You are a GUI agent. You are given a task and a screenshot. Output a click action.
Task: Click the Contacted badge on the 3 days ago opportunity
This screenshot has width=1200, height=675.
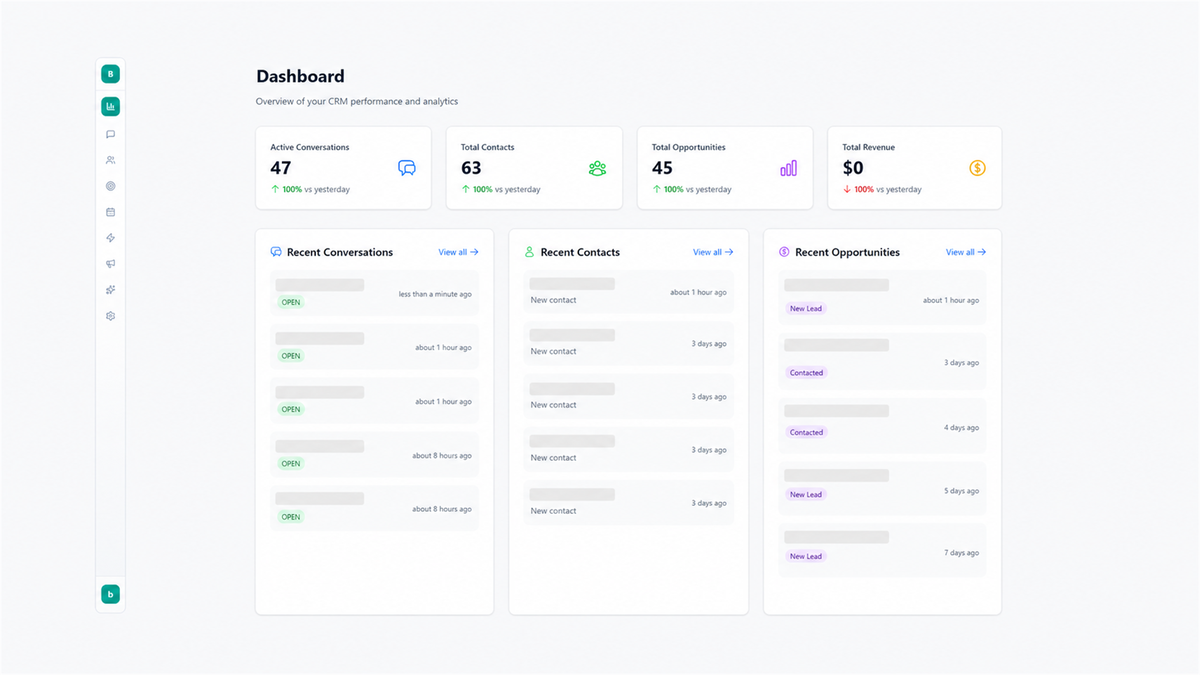point(806,372)
